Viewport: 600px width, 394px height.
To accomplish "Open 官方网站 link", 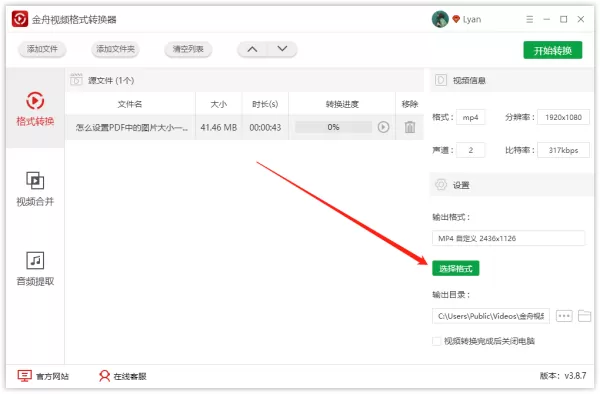I will coord(43,376).
